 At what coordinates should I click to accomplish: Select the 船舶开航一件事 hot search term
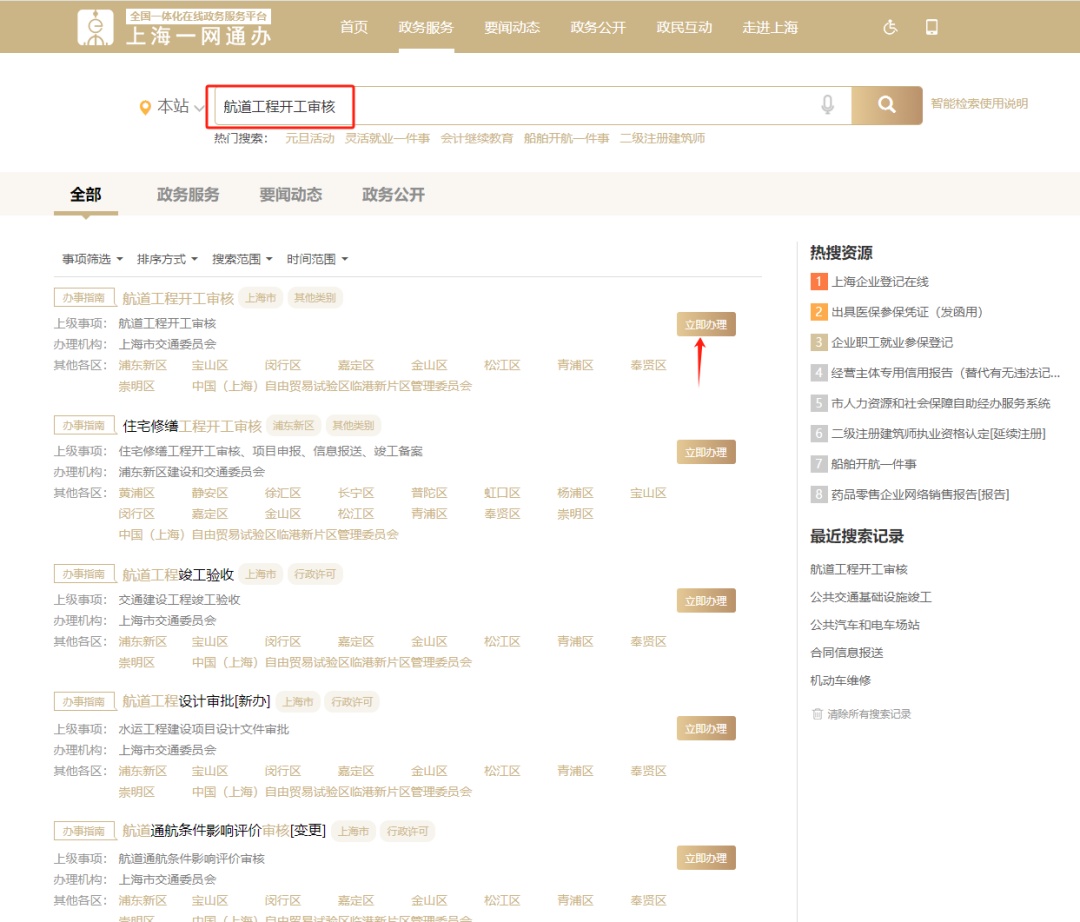click(566, 138)
